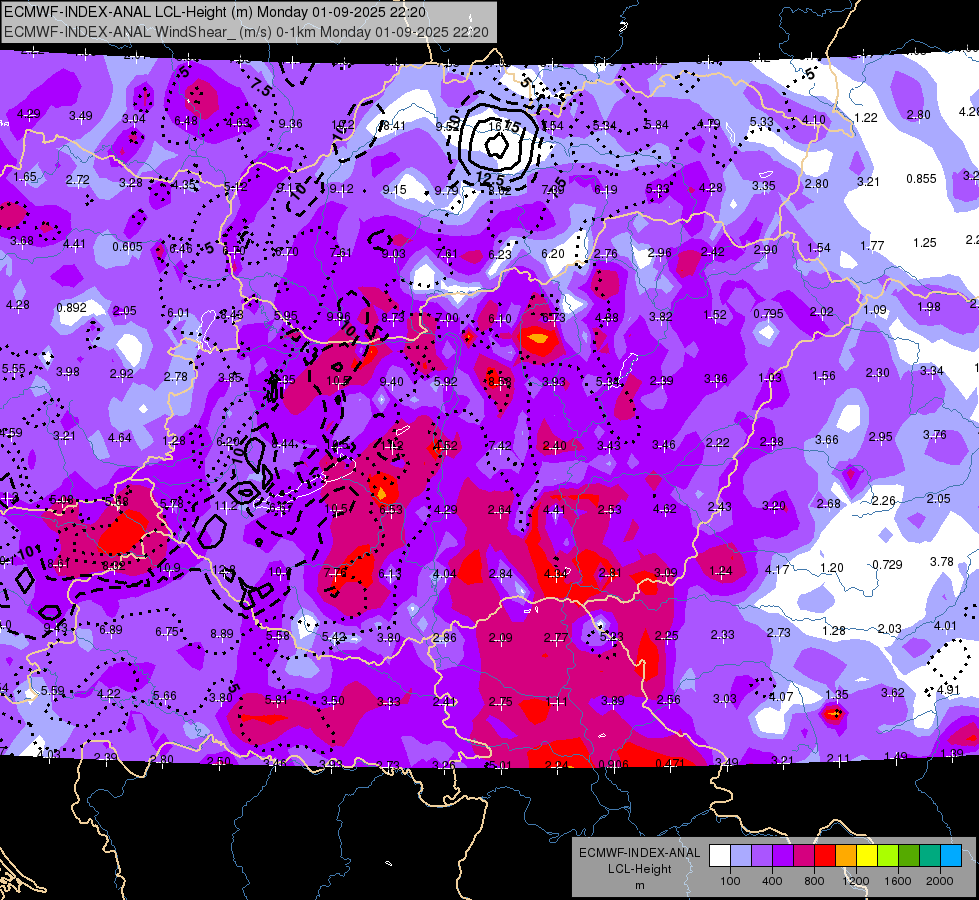Click the '10.9' grid value
979x900 pixels.
click(169, 568)
